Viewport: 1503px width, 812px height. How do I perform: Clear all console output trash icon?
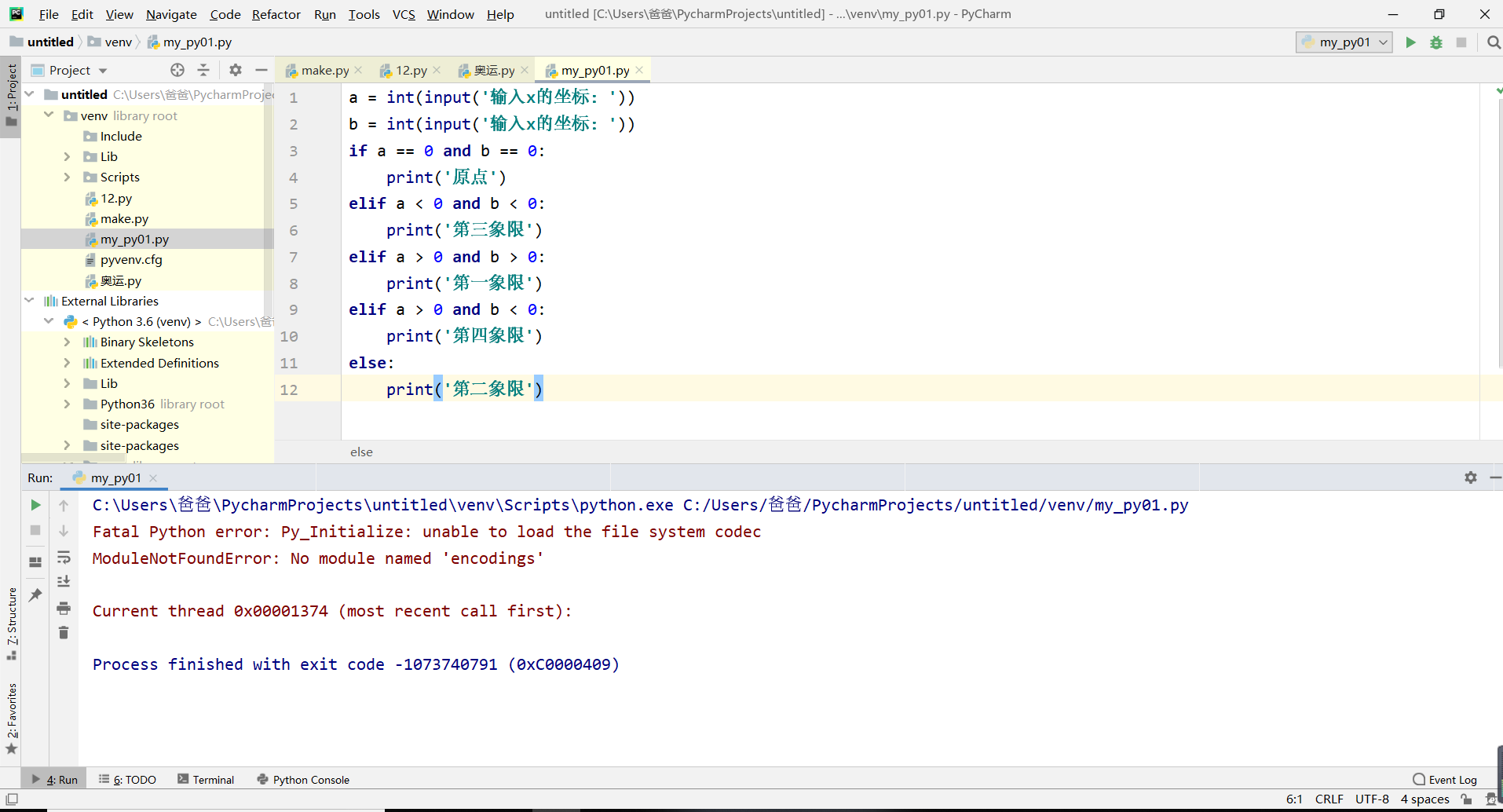point(64,632)
